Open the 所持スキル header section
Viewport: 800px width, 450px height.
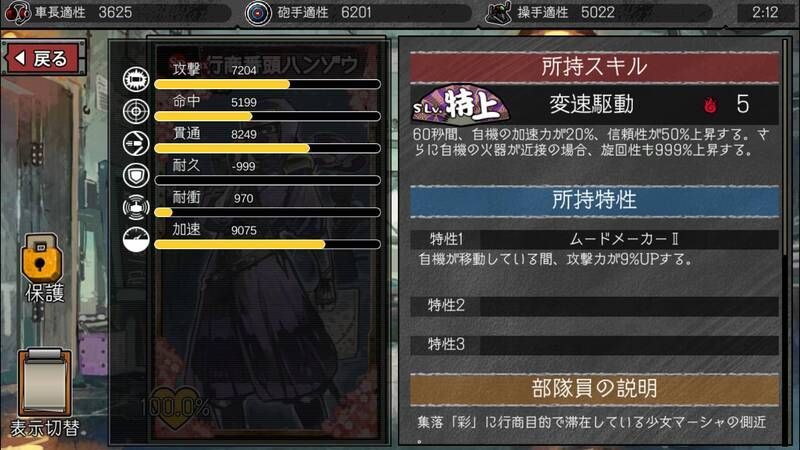(594, 67)
